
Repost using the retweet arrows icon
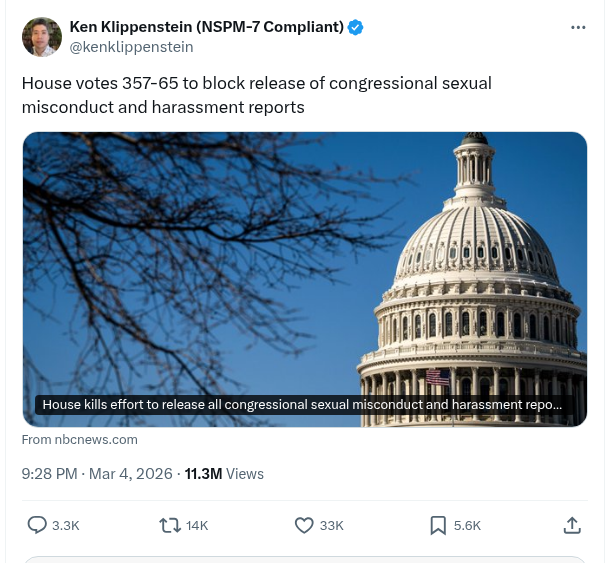[x=170, y=525]
